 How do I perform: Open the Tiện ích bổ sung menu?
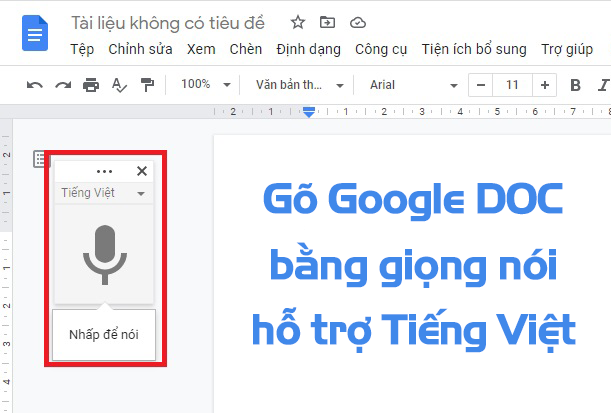(474, 49)
